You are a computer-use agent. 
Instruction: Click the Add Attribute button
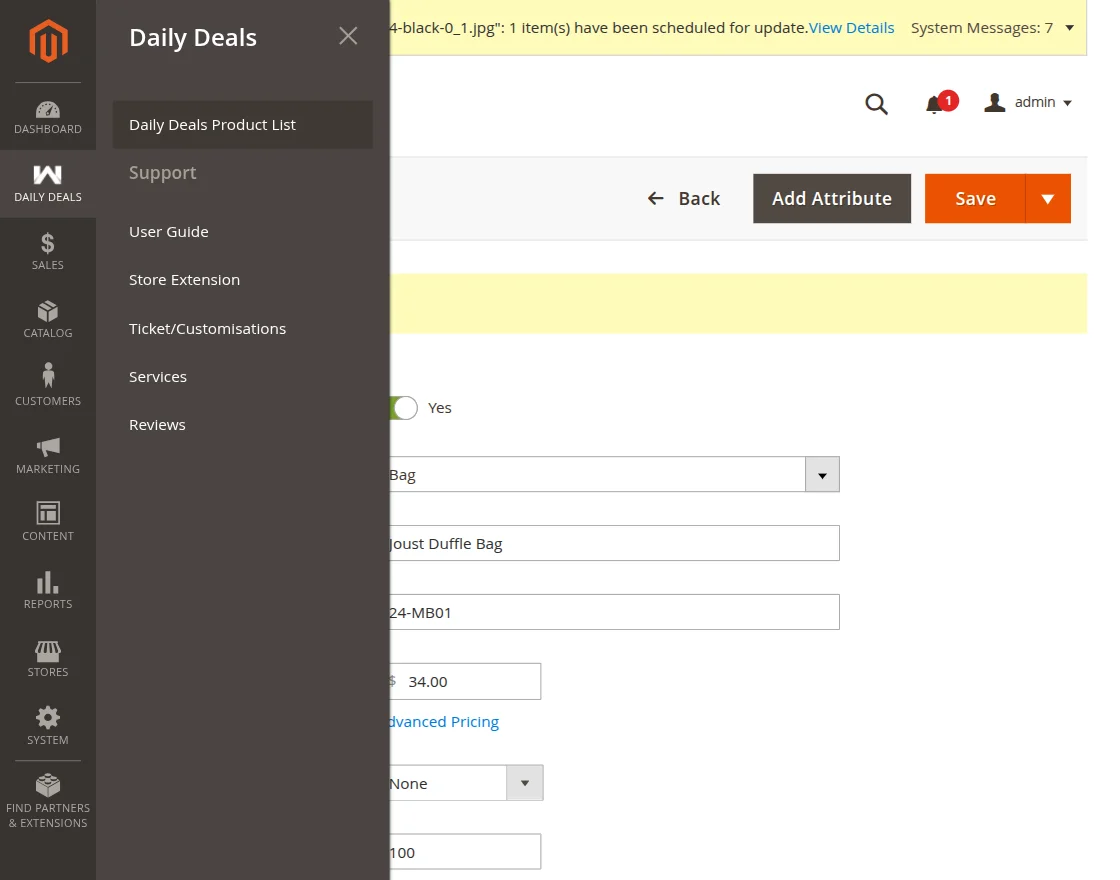pos(831,198)
